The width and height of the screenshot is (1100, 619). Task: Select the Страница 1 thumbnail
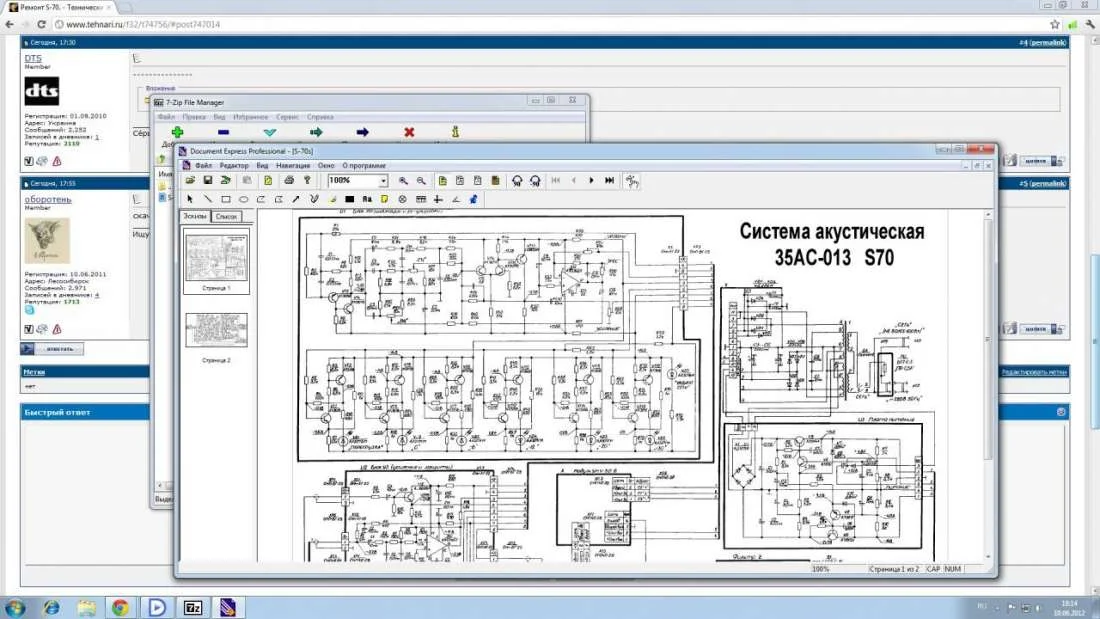(x=216, y=260)
